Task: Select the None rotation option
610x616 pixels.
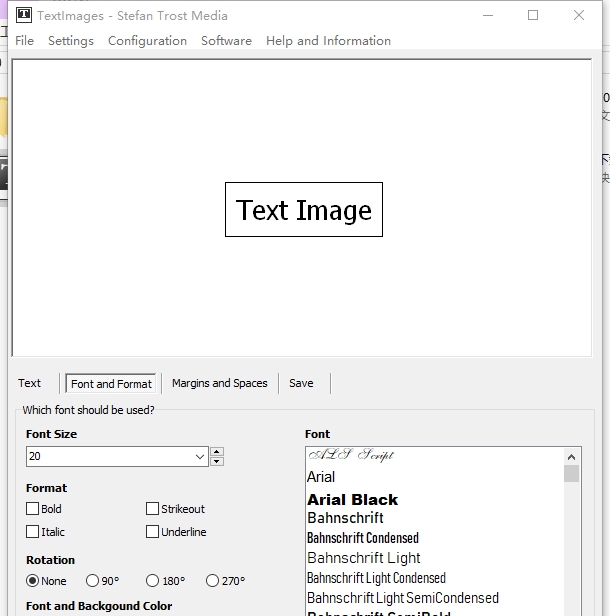Action: pyautogui.click(x=33, y=581)
